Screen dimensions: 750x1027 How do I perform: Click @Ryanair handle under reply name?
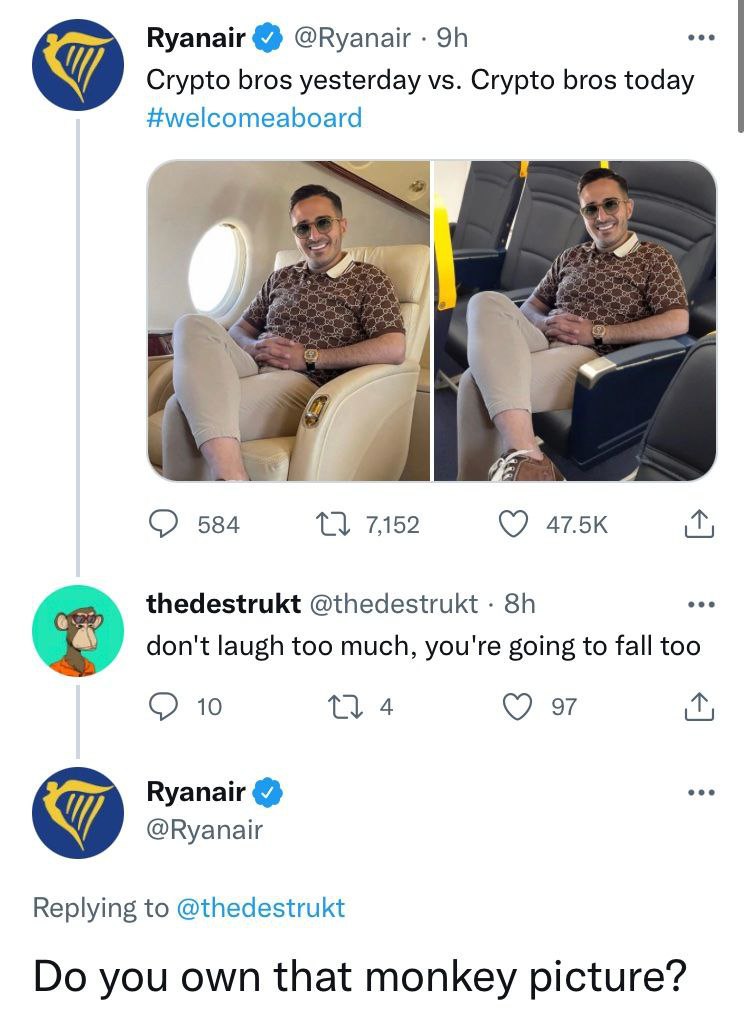click(205, 829)
